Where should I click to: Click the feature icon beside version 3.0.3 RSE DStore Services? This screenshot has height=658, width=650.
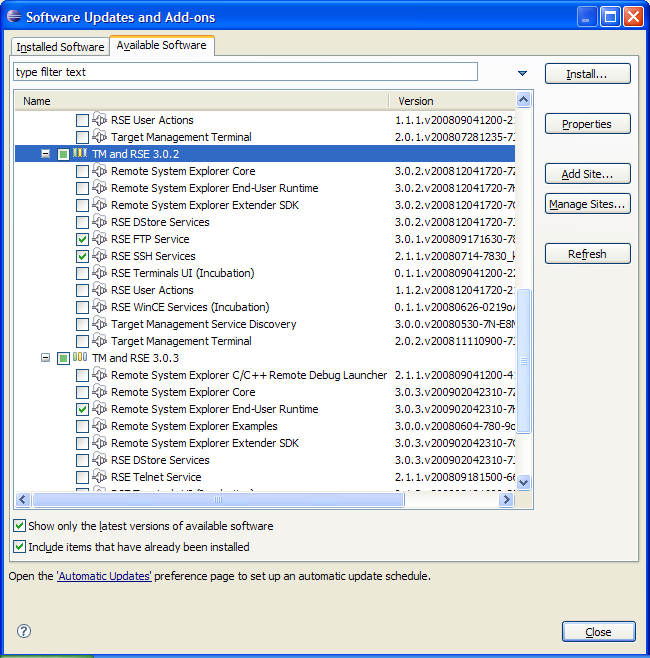click(x=99, y=460)
